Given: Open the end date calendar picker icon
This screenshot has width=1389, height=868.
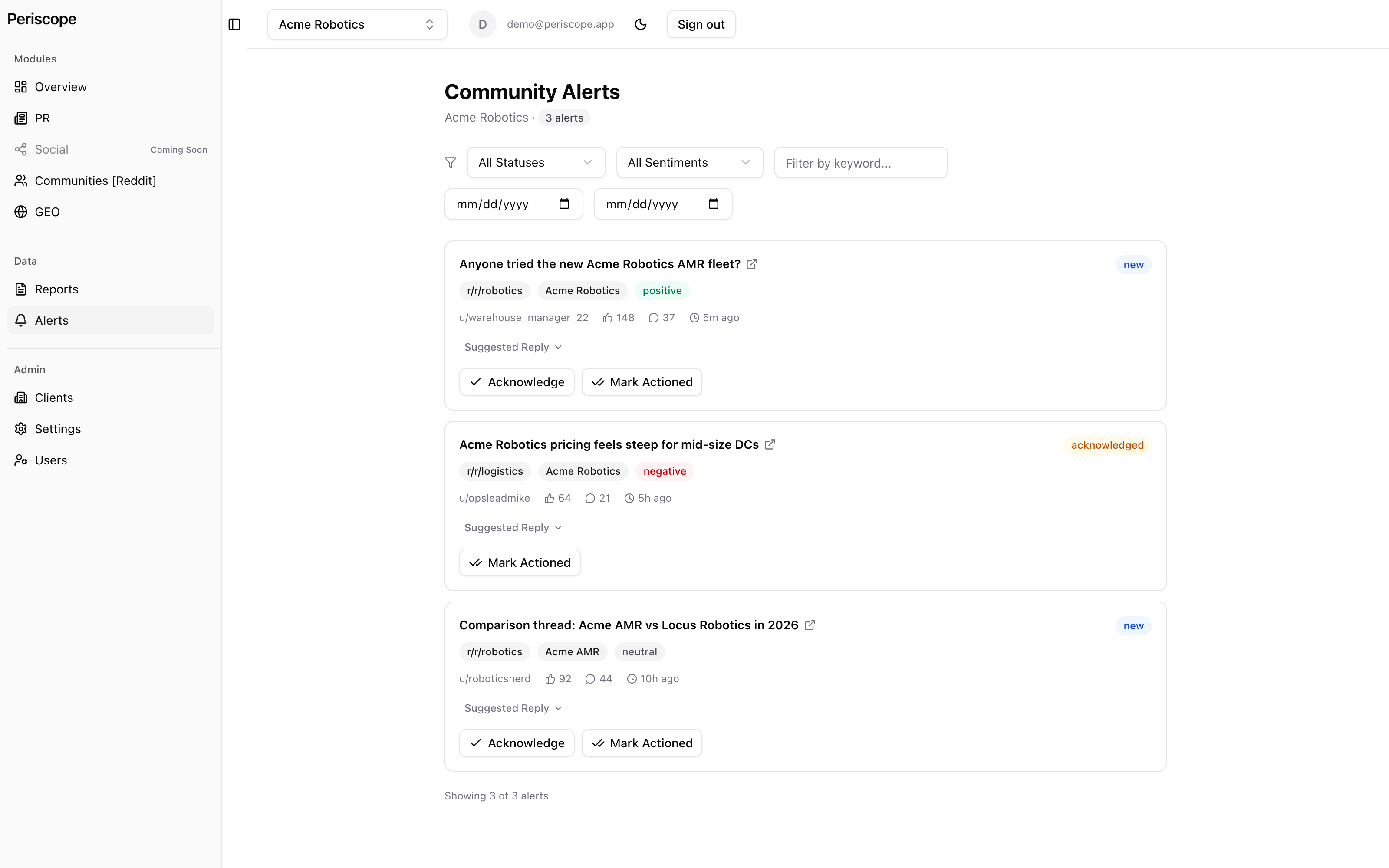Looking at the screenshot, I should click(x=713, y=204).
